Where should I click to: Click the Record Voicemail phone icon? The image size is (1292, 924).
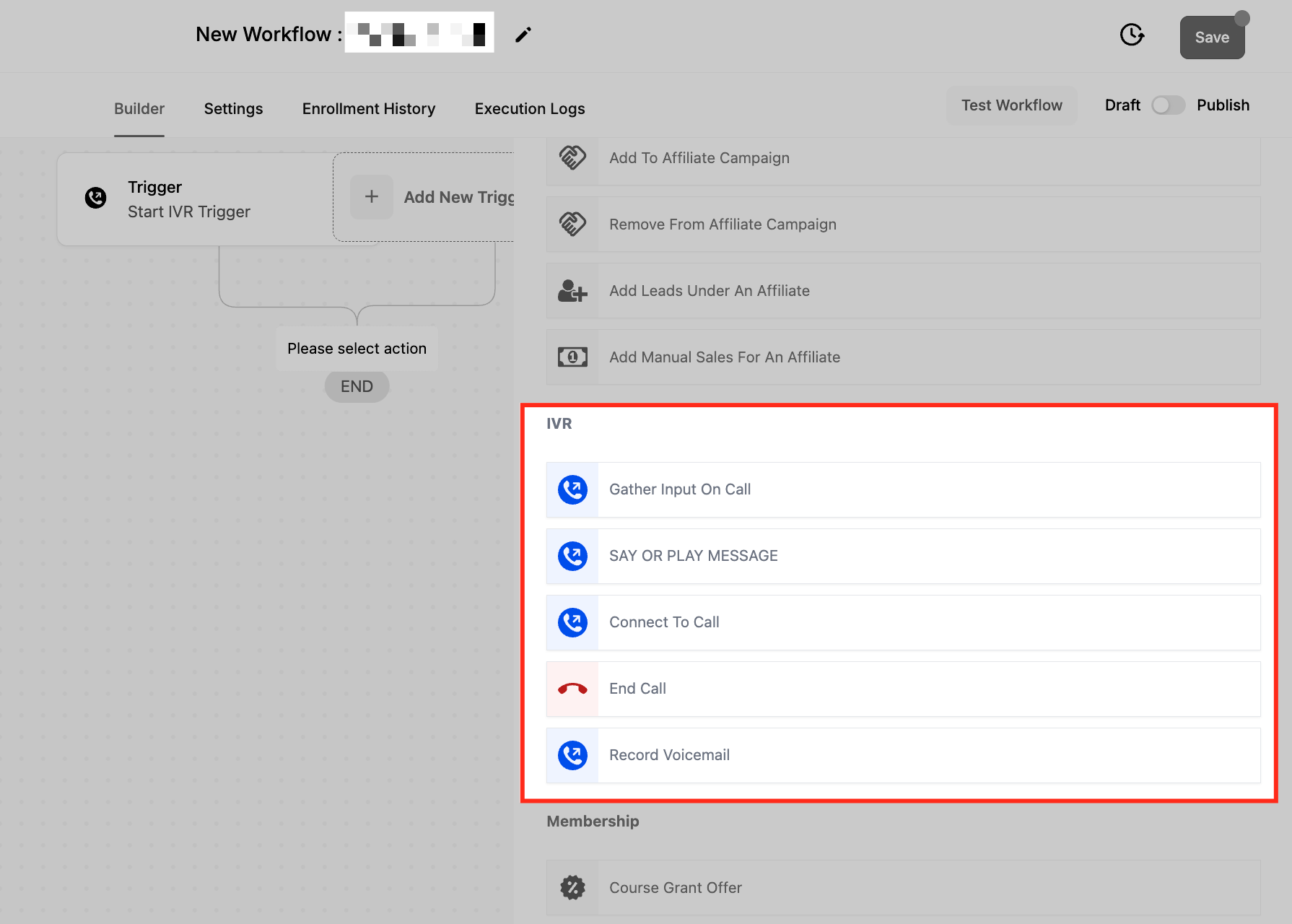tap(572, 756)
